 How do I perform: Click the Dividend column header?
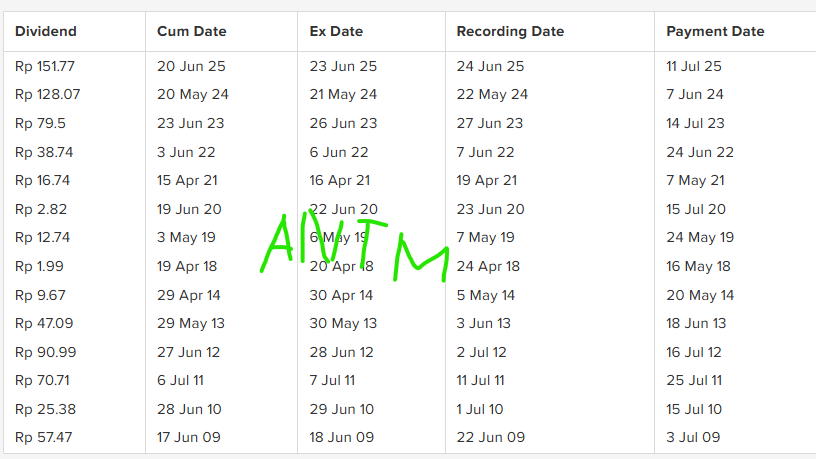click(x=46, y=31)
